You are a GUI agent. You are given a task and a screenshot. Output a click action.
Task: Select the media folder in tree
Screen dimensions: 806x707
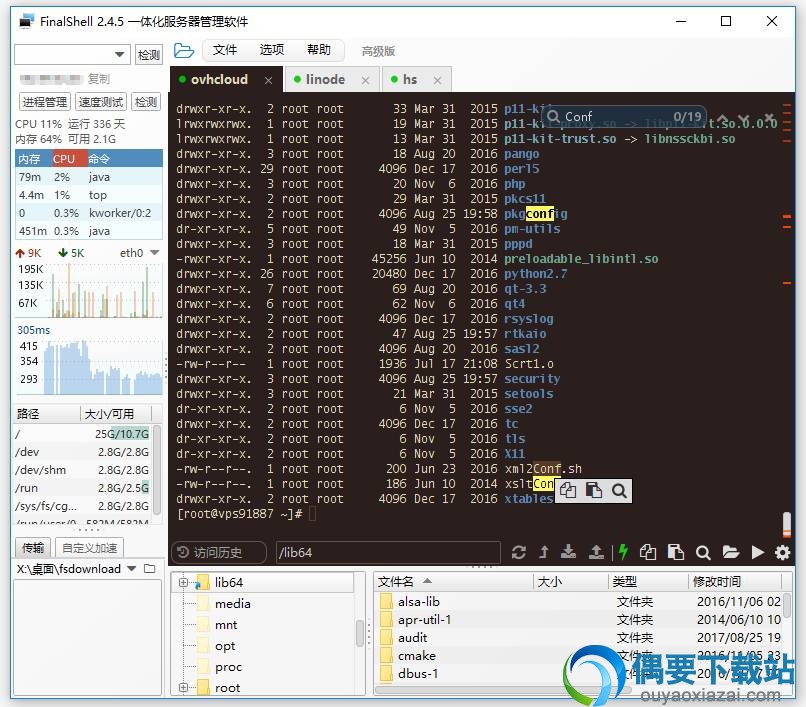tap(232, 604)
